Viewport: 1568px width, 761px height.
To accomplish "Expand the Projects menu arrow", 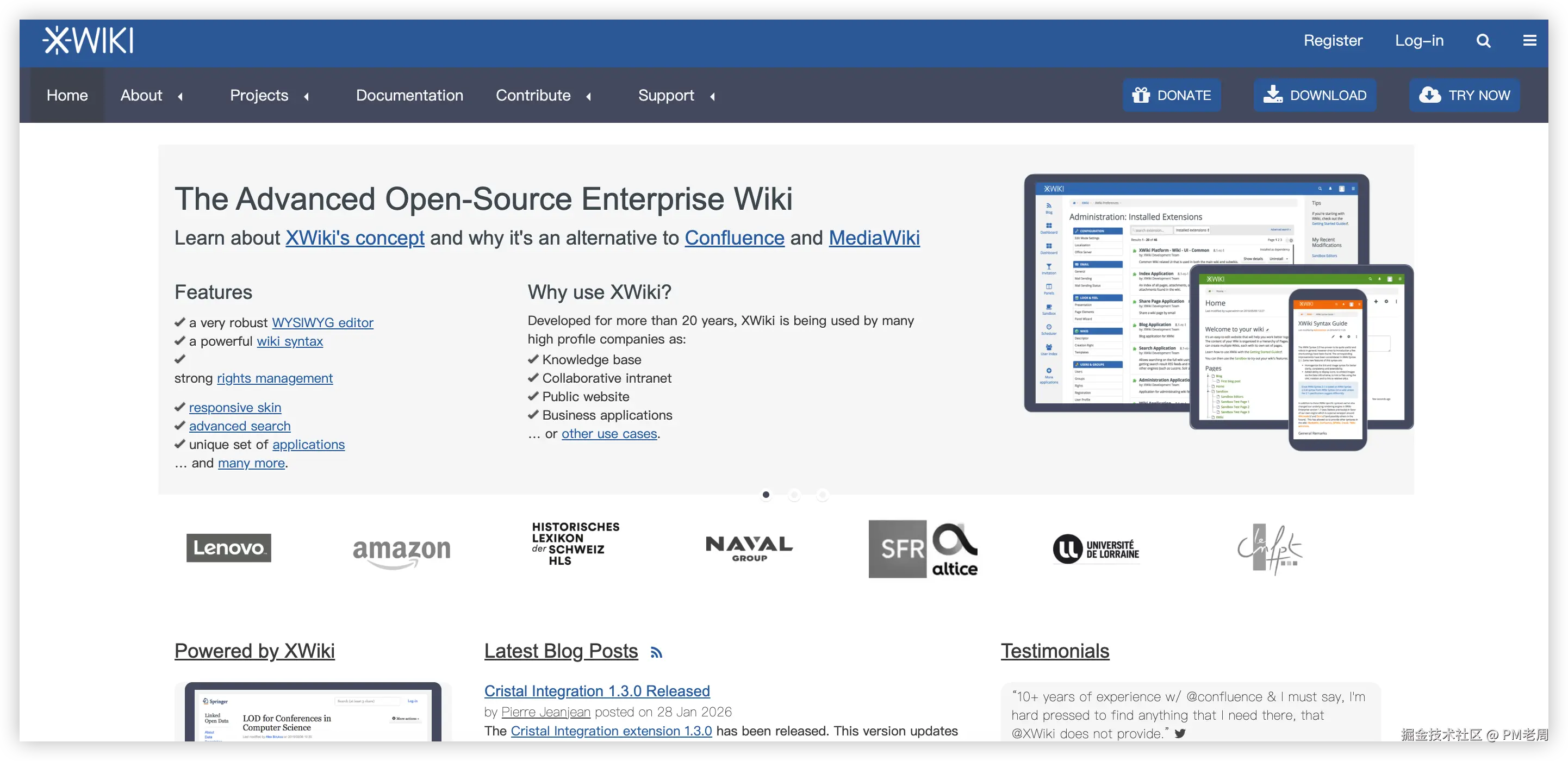I will tap(306, 96).
